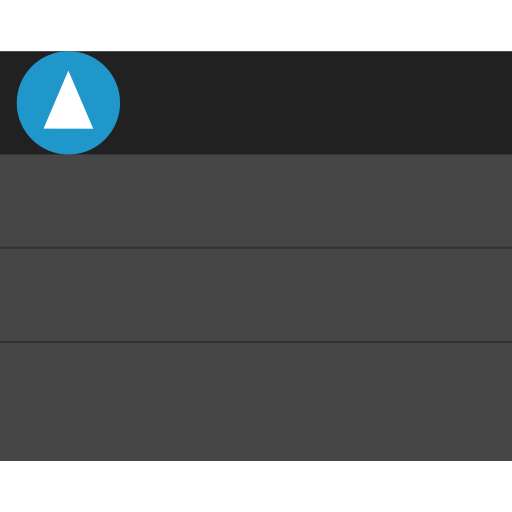
Task: Click the top tip of the white triangle
Action: click(x=68, y=73)
